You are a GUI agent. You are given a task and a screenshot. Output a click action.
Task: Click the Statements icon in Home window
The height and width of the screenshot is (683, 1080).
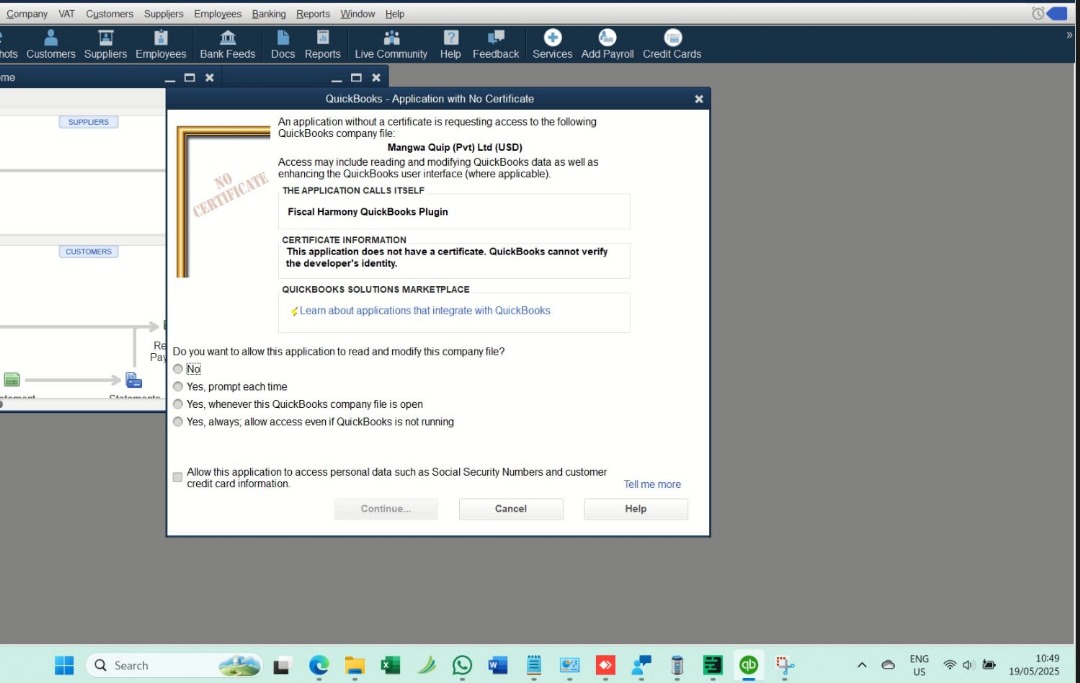(134, 380)
